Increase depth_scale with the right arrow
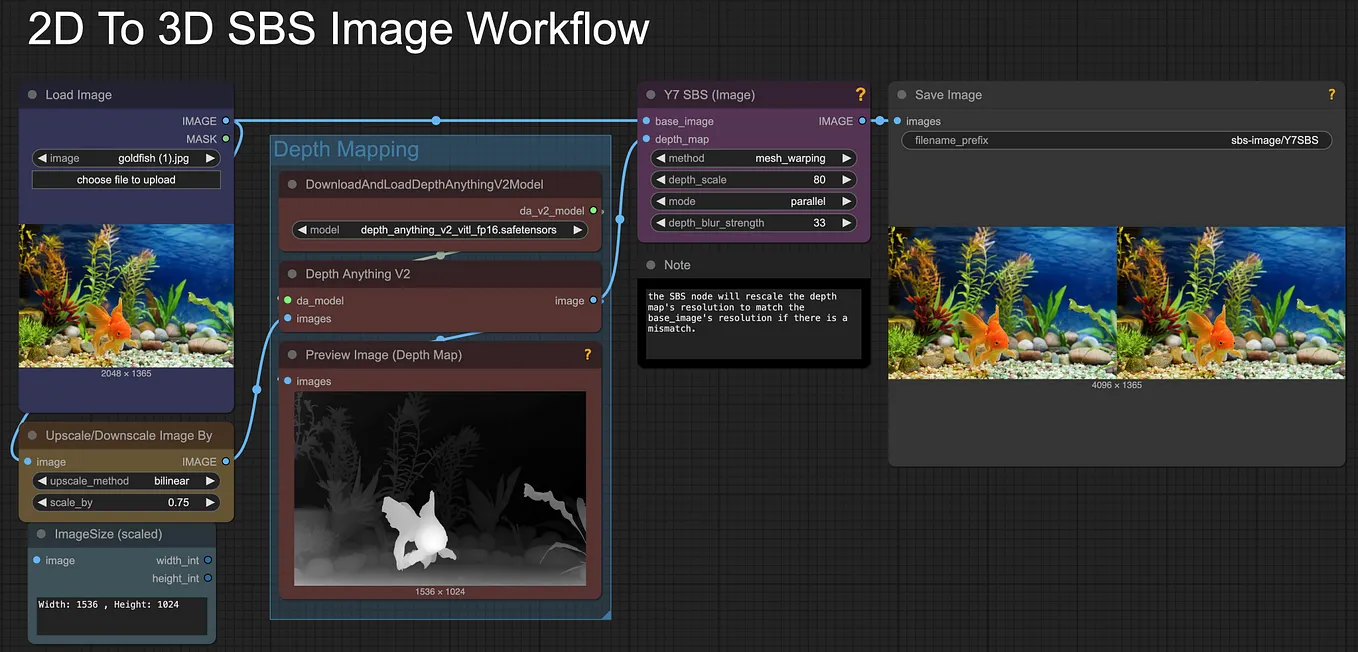This screenshot has height=652, width=1358. (x=847, y=180)
